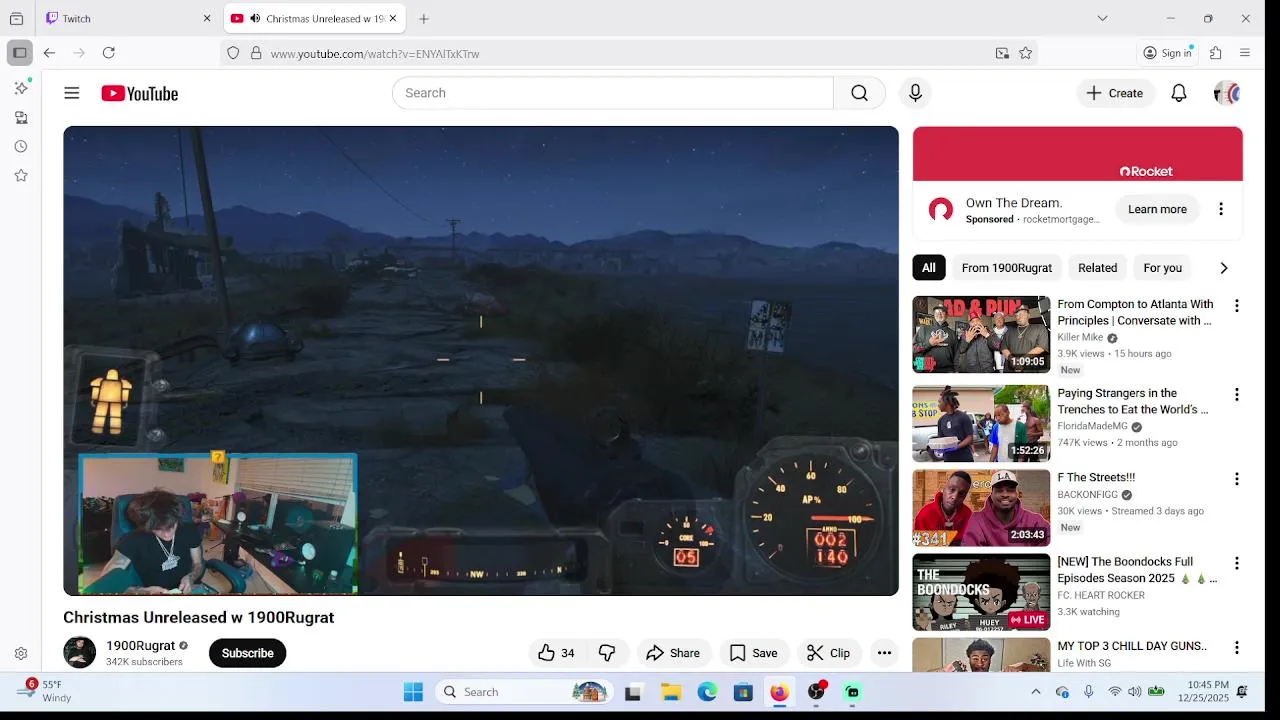The height and width of the screenshot is (720, 1280).
Task: Click the Clip button
Action: pyautogui.click(x=829, y=653)
